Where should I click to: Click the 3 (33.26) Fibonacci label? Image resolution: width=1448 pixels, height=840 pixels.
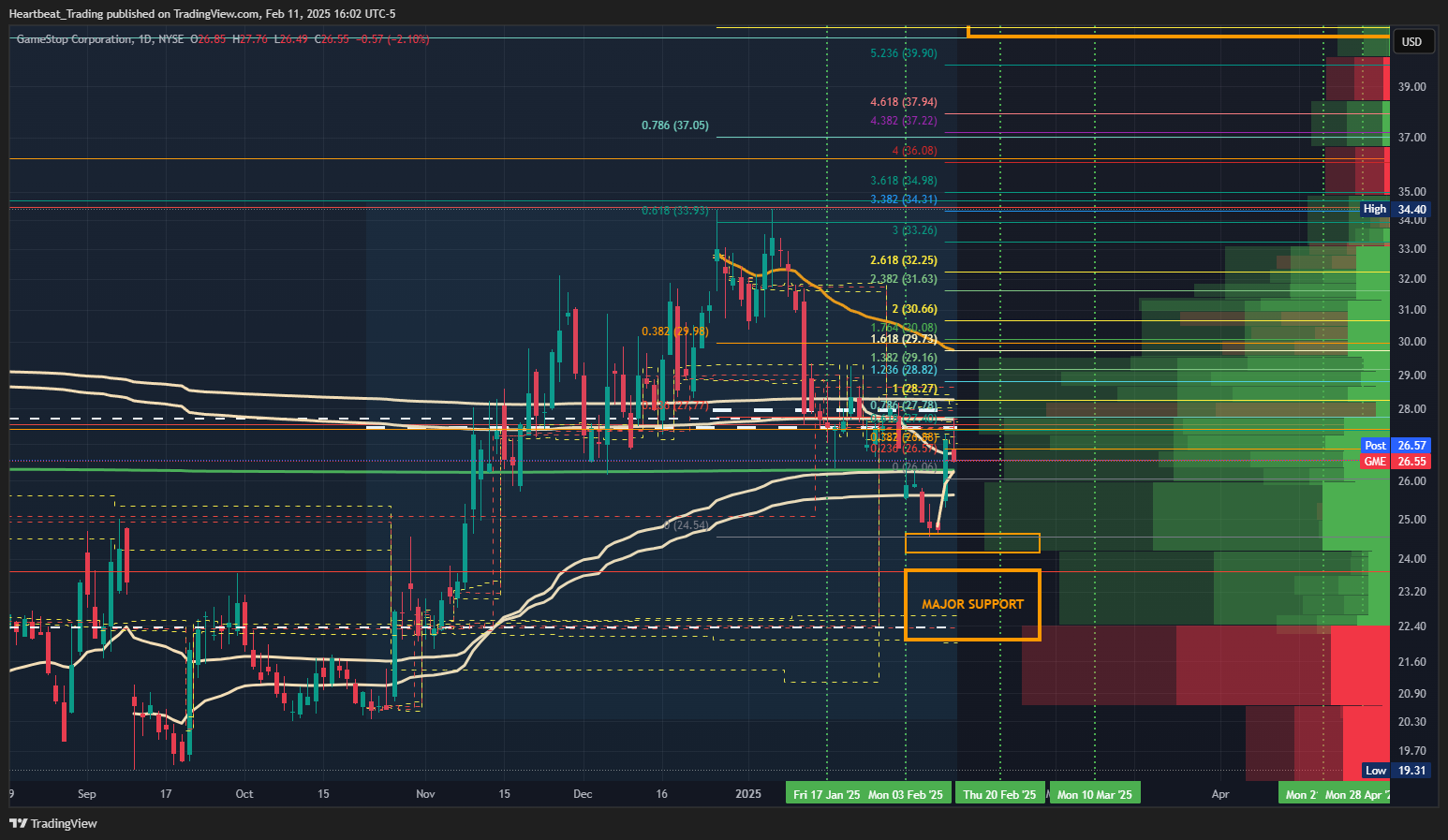click(x=914, y=230)
